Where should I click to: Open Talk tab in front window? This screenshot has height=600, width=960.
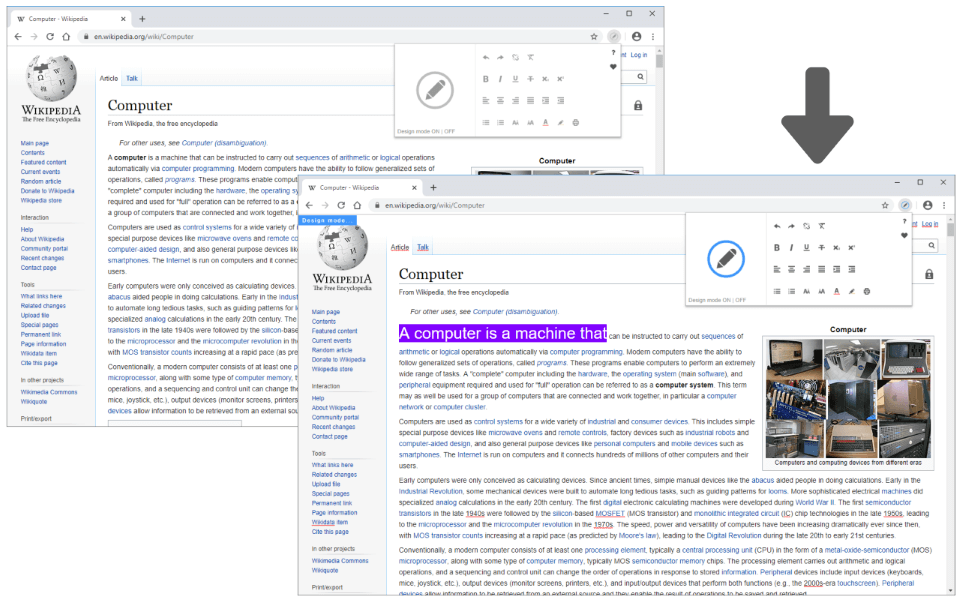point(422,247)
